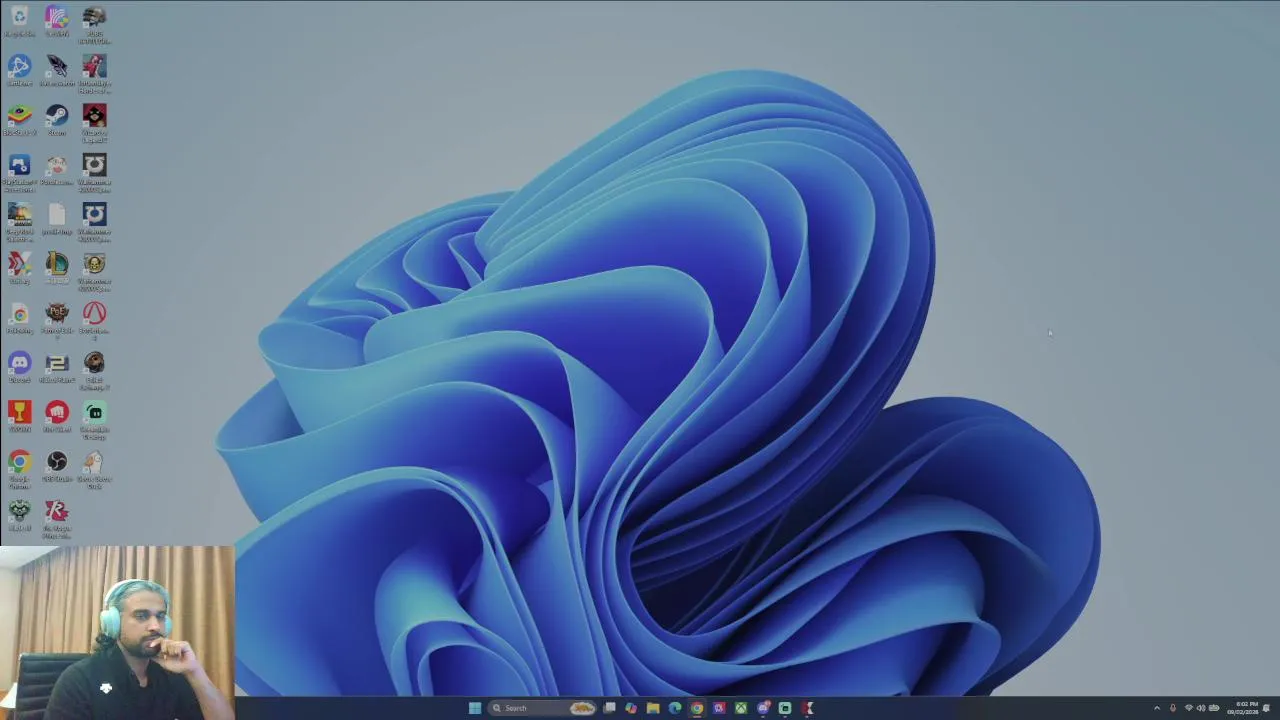The width and height of the screenshot is (1280, 720).
Task: Select the blank white file desktop icon
Action: coord(57,219)
